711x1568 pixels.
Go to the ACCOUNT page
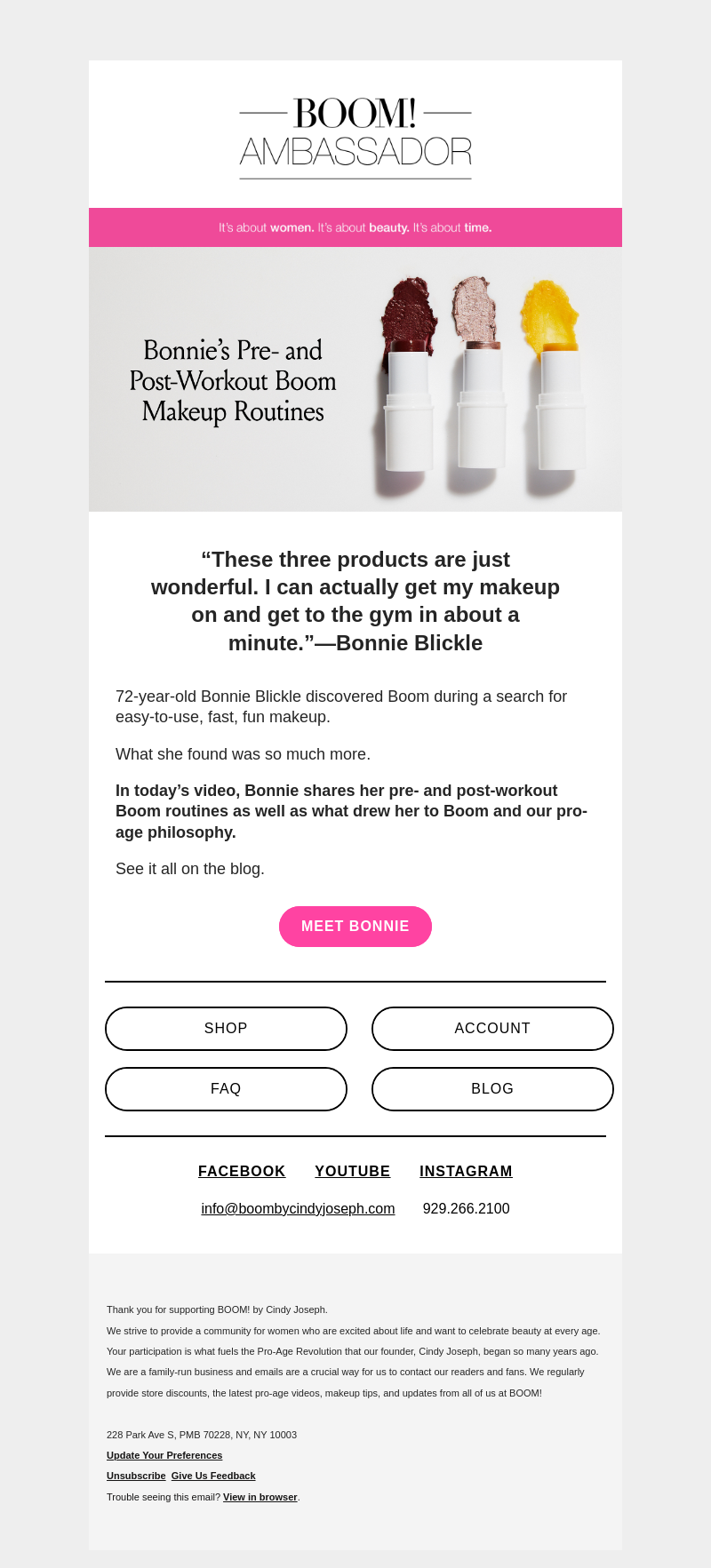(x=492, y=1029)
